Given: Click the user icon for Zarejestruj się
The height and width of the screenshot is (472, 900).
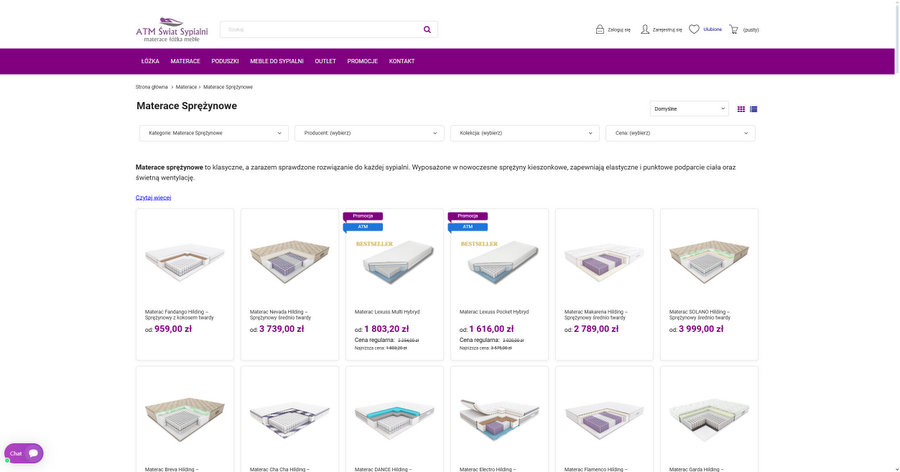Looking at the screenshot, I should pyautogui.click(x=645, y=29).
